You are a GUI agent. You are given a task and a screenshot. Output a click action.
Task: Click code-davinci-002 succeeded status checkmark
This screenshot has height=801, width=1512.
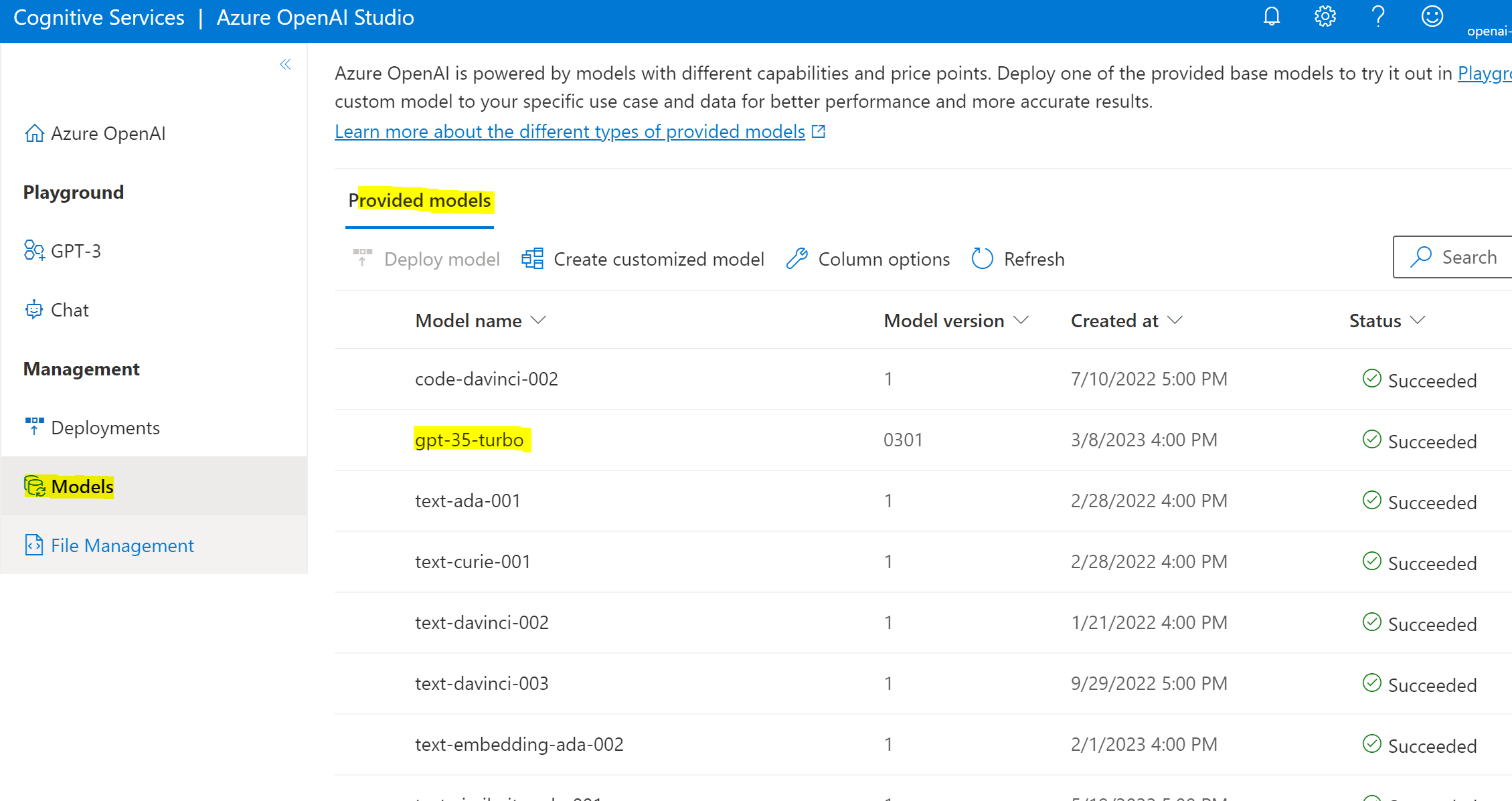(x=1372, y=379)
